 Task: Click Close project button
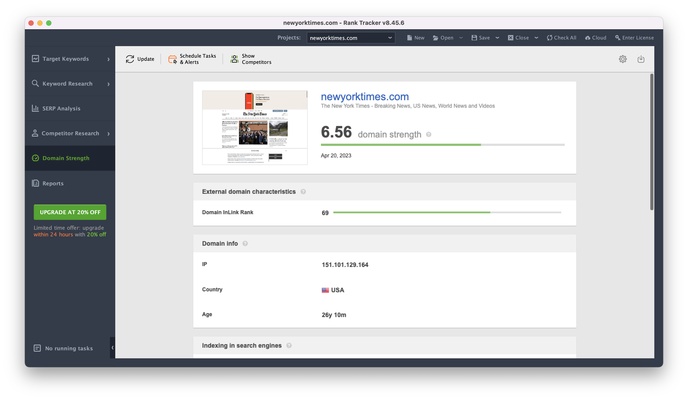518,38
